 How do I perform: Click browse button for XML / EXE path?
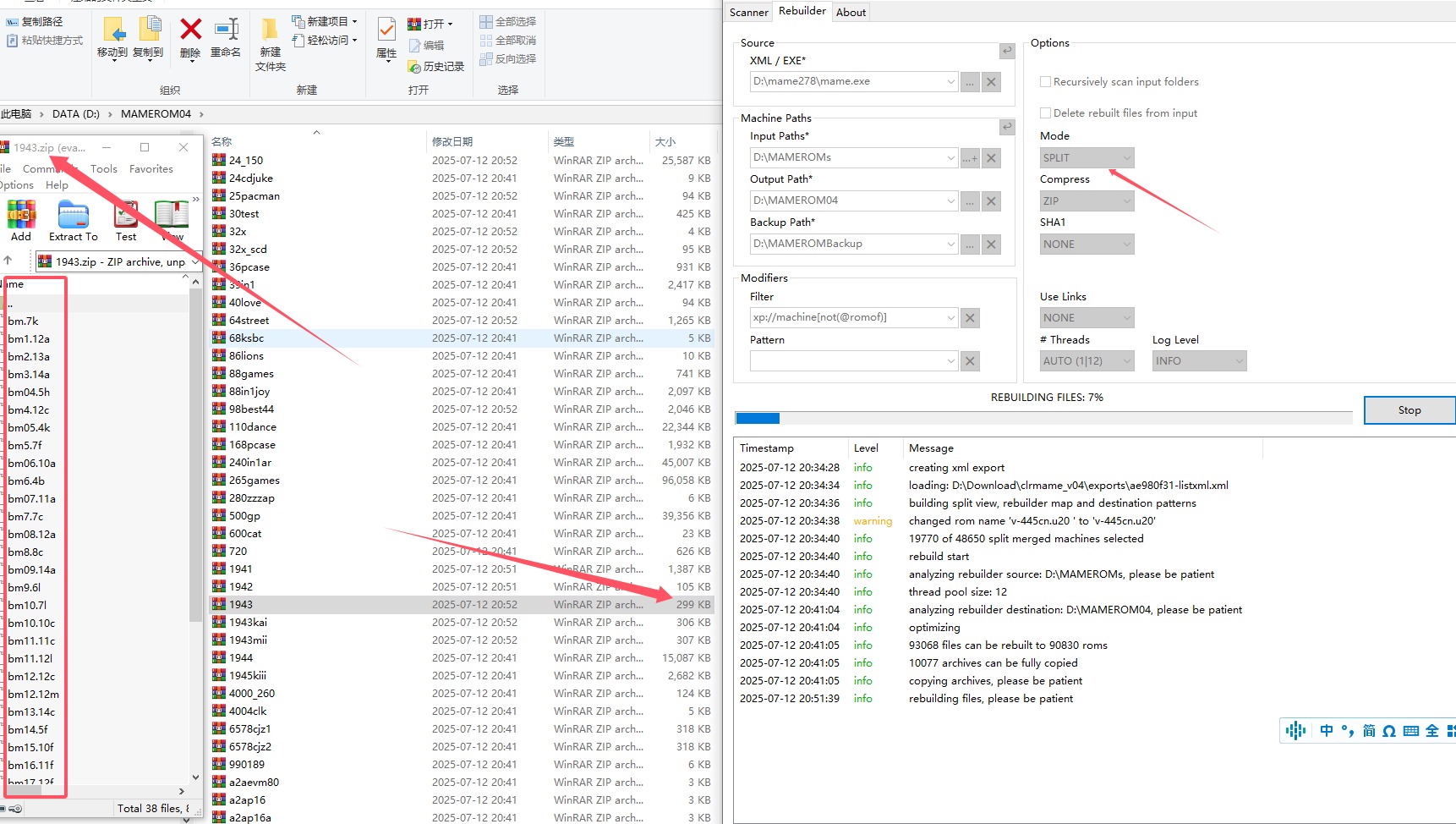[x=970, y=82]
